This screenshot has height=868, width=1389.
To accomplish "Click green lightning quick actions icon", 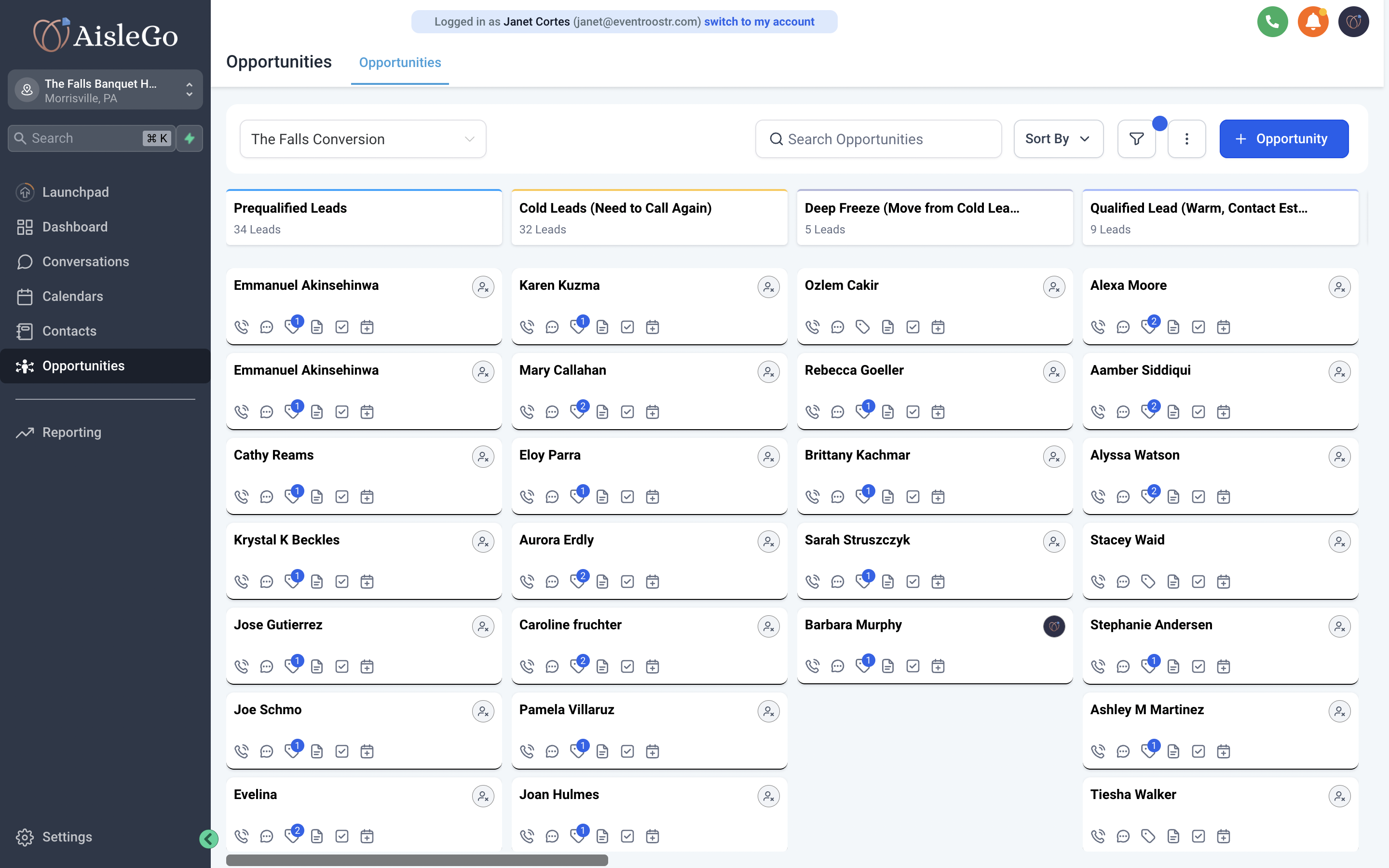I will (190, 138).
